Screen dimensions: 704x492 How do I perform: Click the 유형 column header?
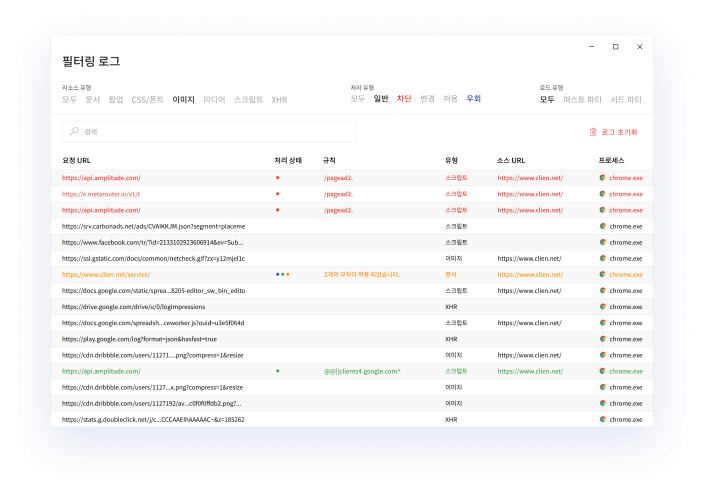pyautogui.click(x=451, y=160)
